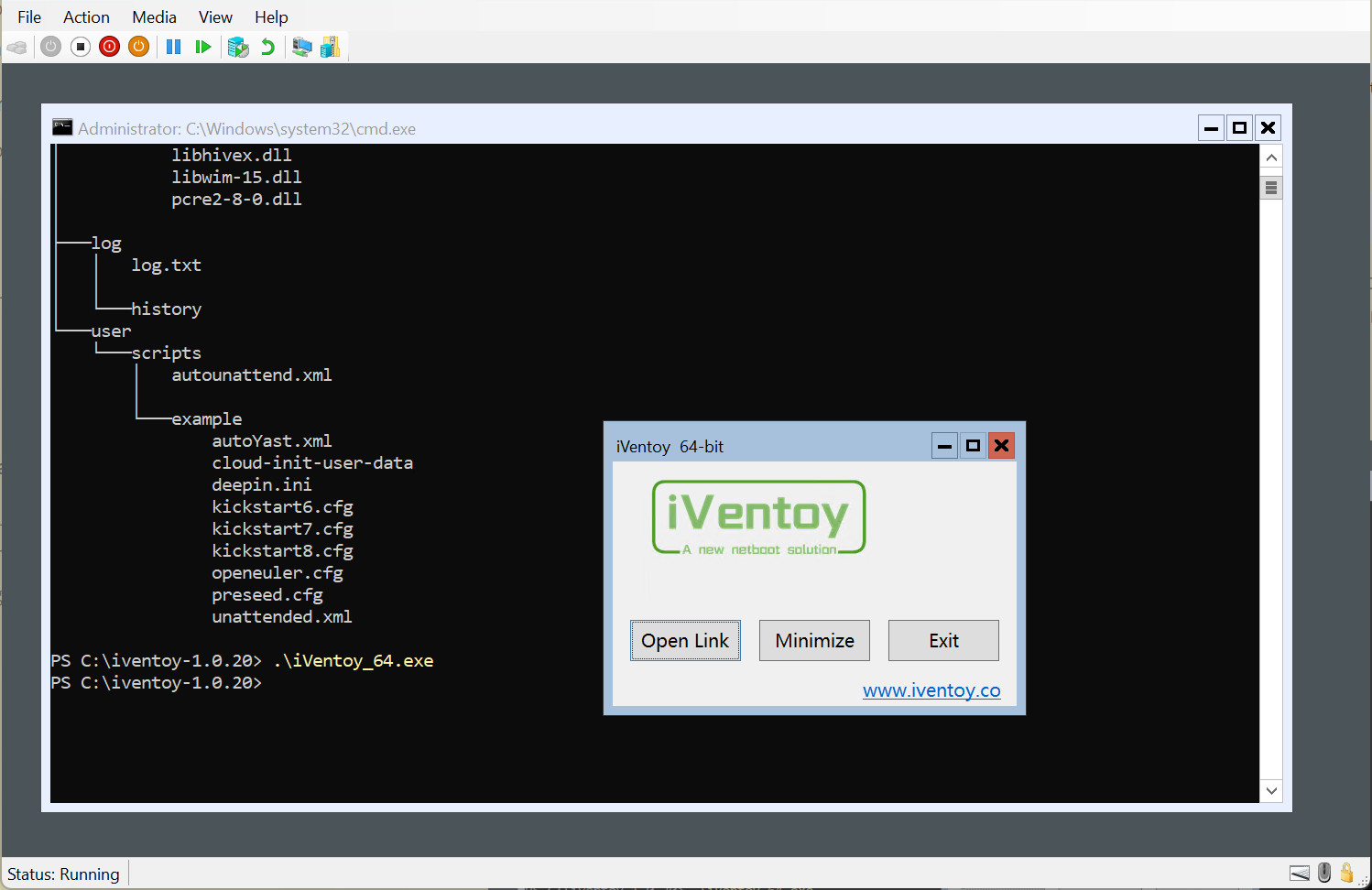Revert the VM with the green arrow icon
This screenshot has height=890, width=1372.
267,47
